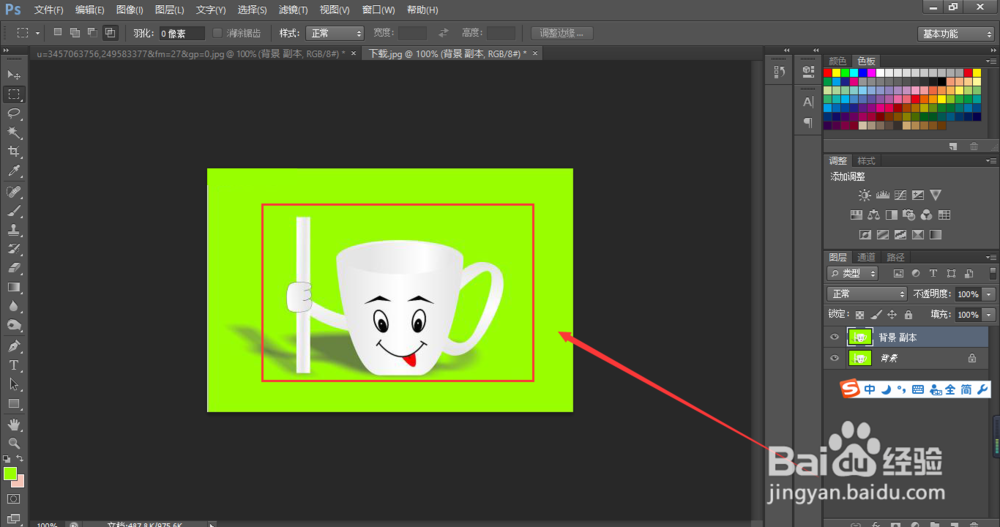Add a Color Balance adjustment
1000x527 pixels.
click(x=874, y=215)
